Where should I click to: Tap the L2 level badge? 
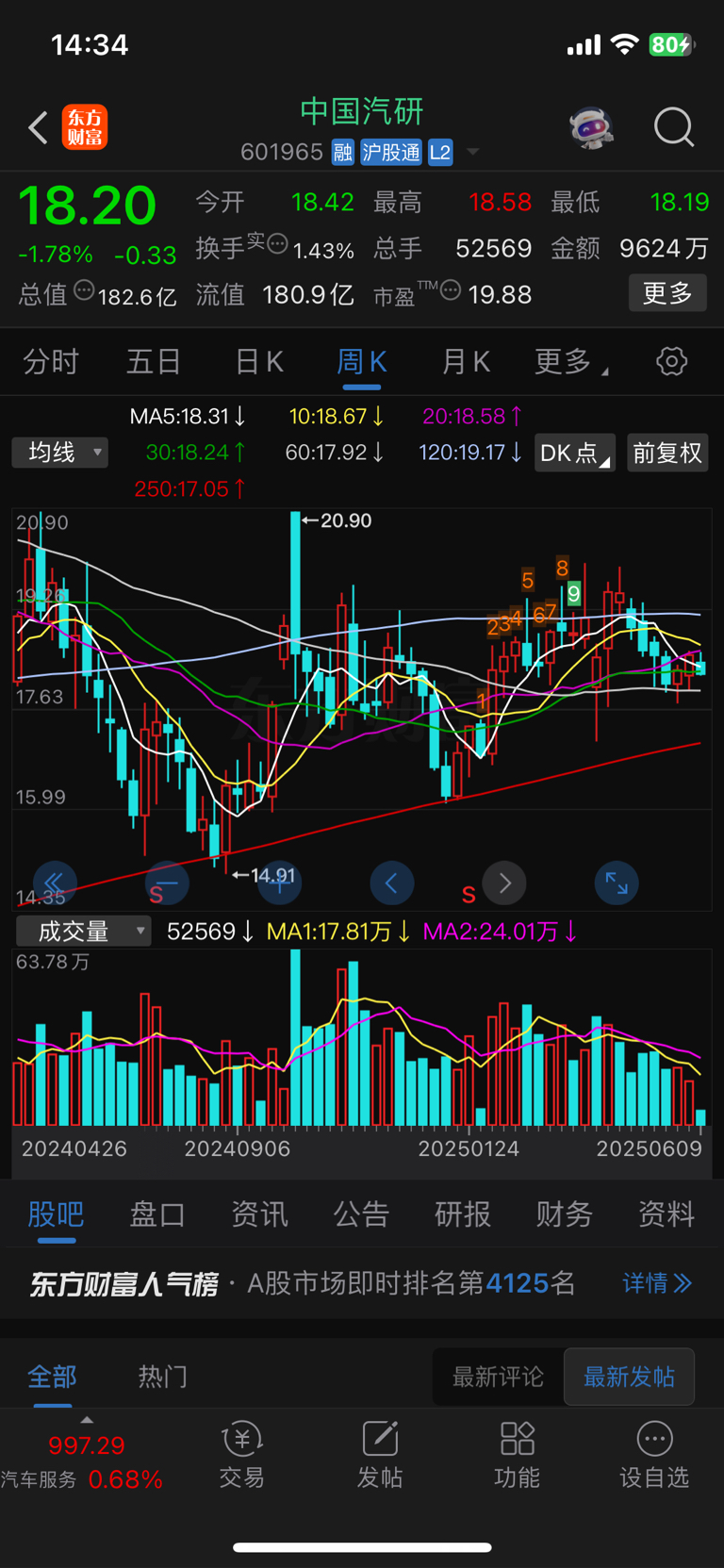point(440,153)
